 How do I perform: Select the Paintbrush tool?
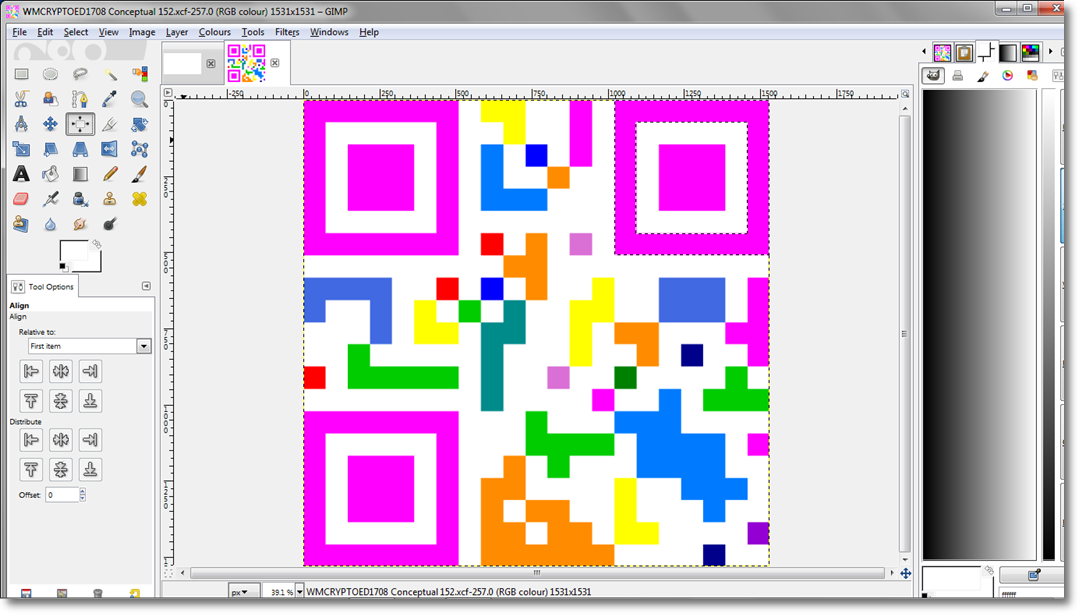(x=139, y=174)
